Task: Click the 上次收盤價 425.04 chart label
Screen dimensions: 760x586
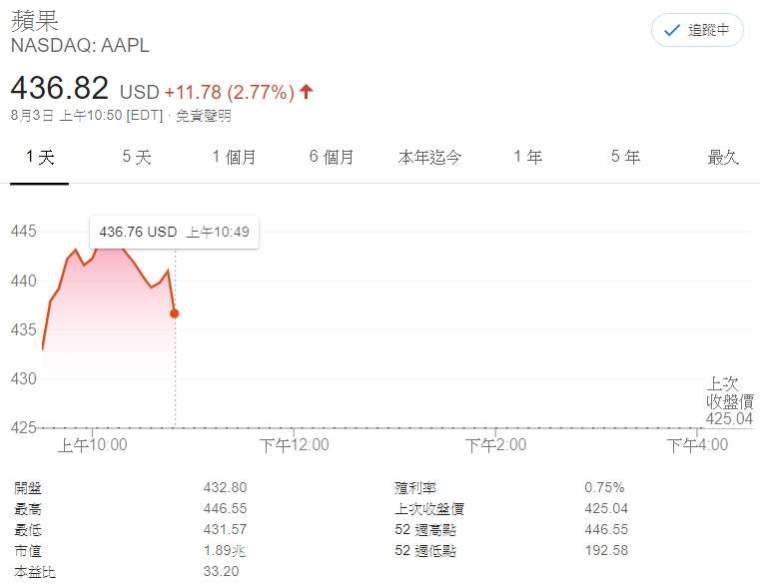Action: [729, 401]
